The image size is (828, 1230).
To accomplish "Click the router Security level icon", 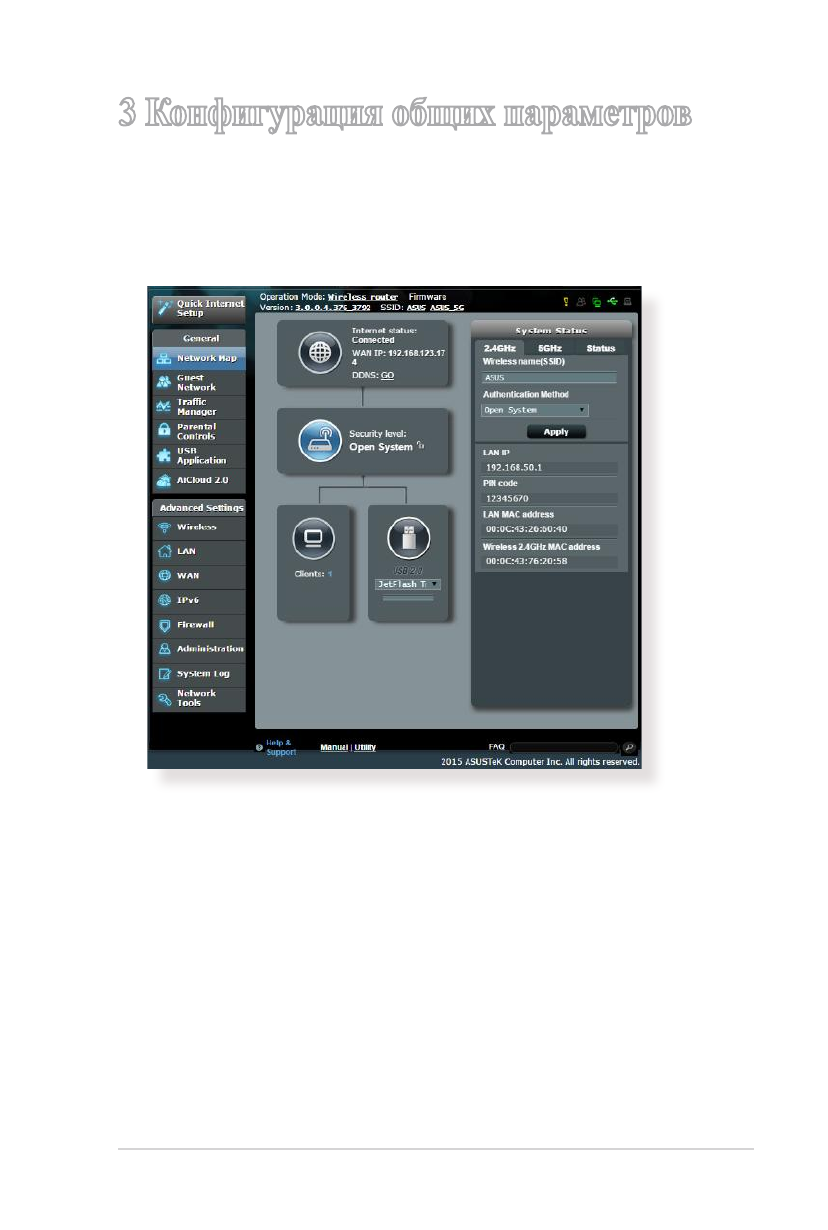I will (x=321, y=441).
